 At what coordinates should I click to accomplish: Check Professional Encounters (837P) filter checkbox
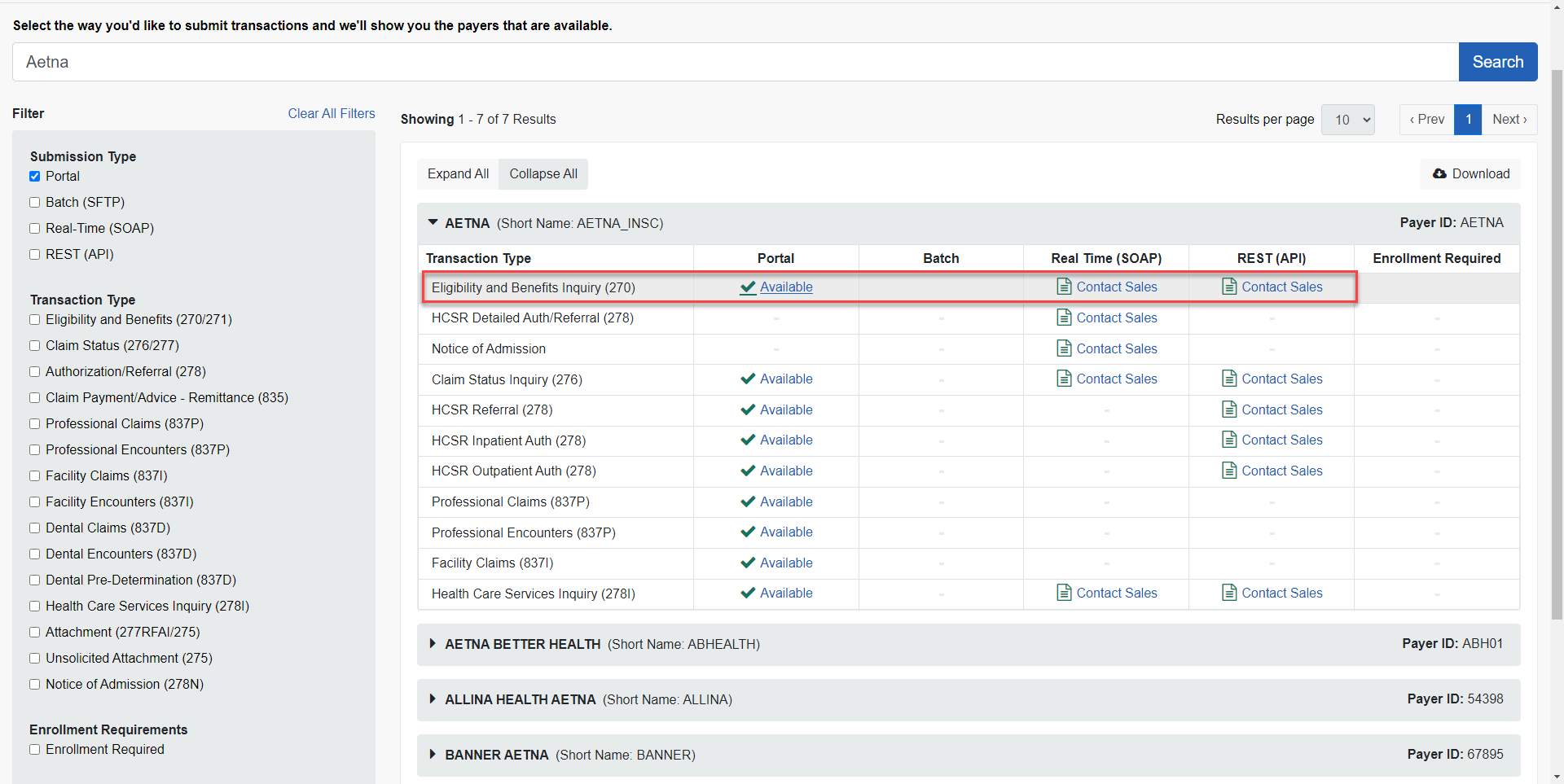pyautogui.click(x=35, y=450)
